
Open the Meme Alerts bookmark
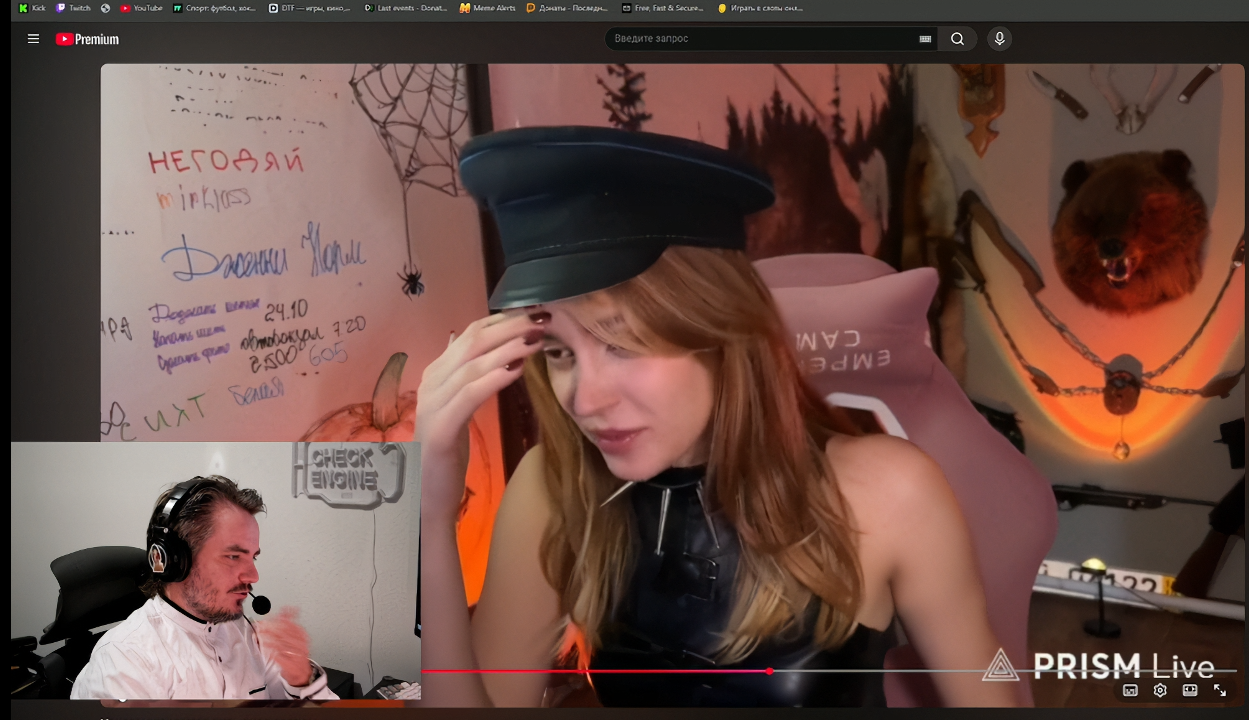[488, 8]
